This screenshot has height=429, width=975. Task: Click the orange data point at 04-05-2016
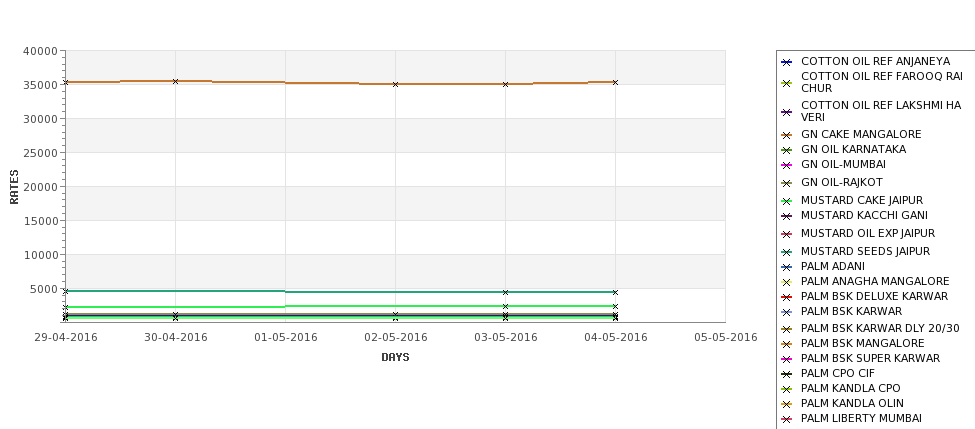pos(615,82)
